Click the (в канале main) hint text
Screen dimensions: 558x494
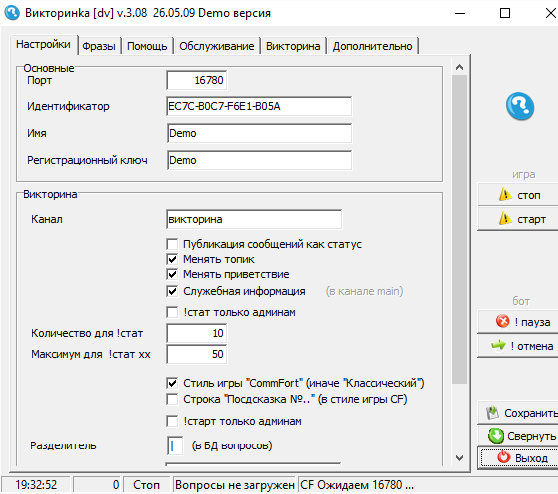[x=364, y=291]
